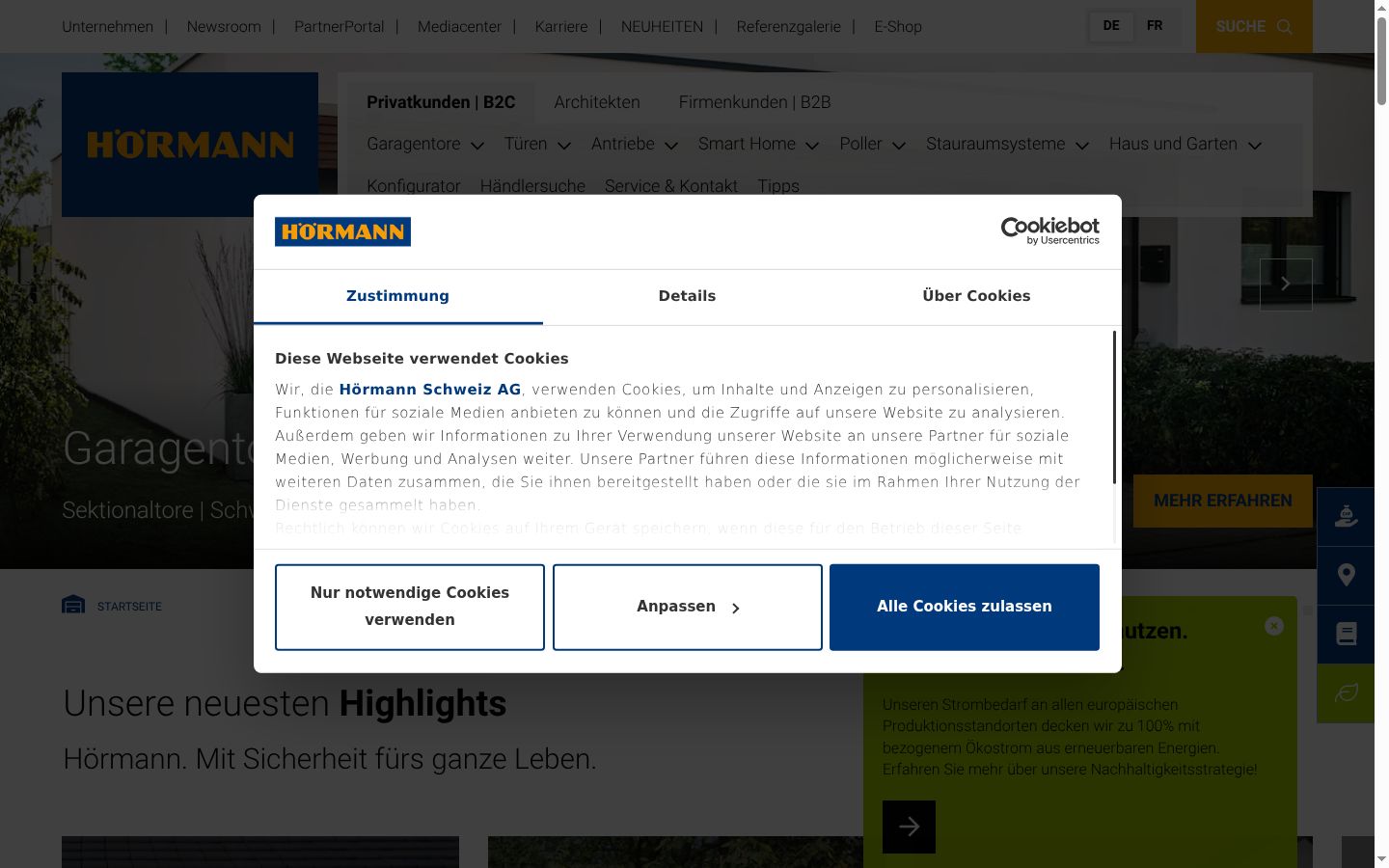Switch to the Details tab

pos(688,296)
